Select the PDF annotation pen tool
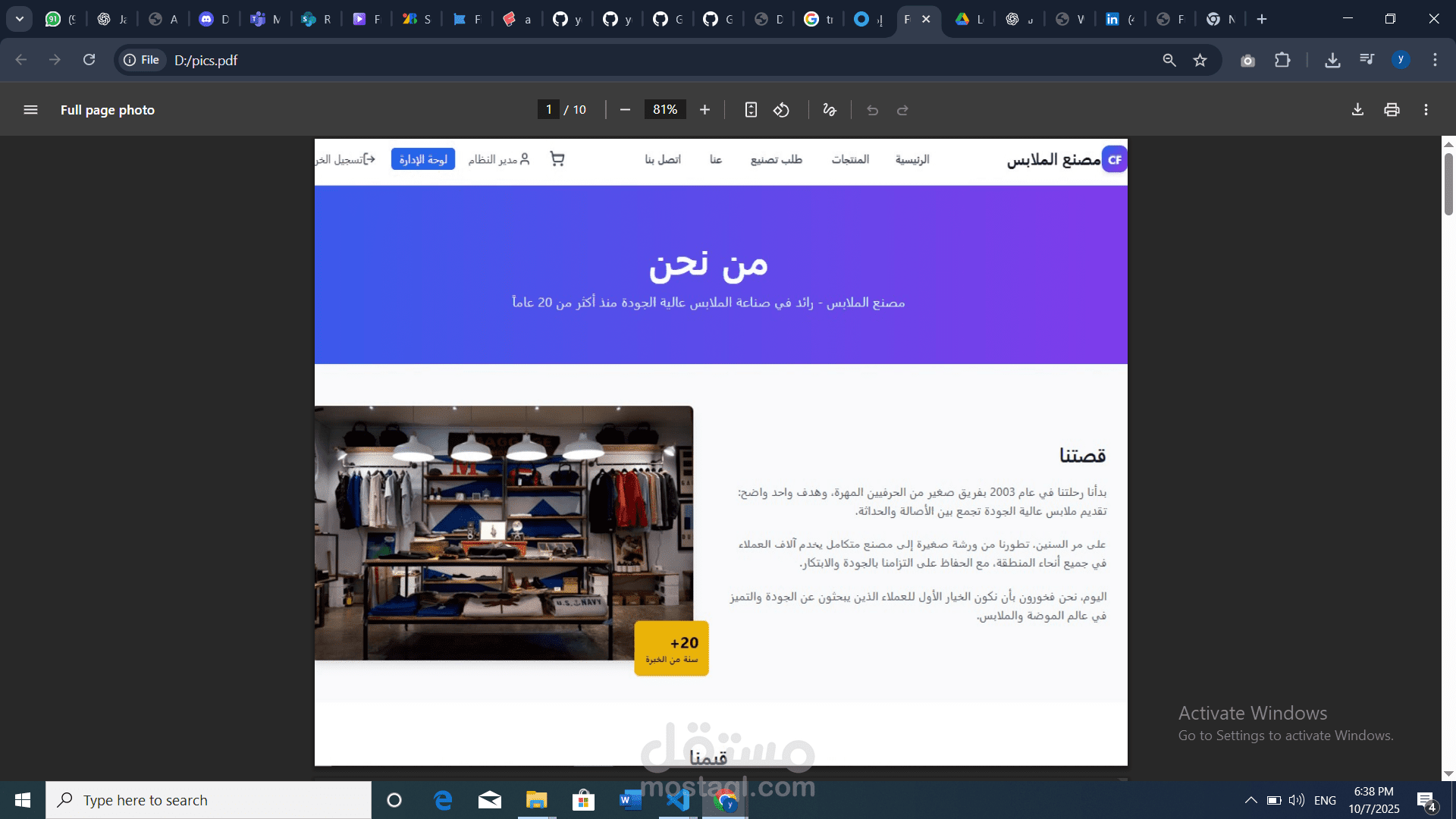Screen dimensions: 1456x819 pyautogui.click(x=828, y=109)
